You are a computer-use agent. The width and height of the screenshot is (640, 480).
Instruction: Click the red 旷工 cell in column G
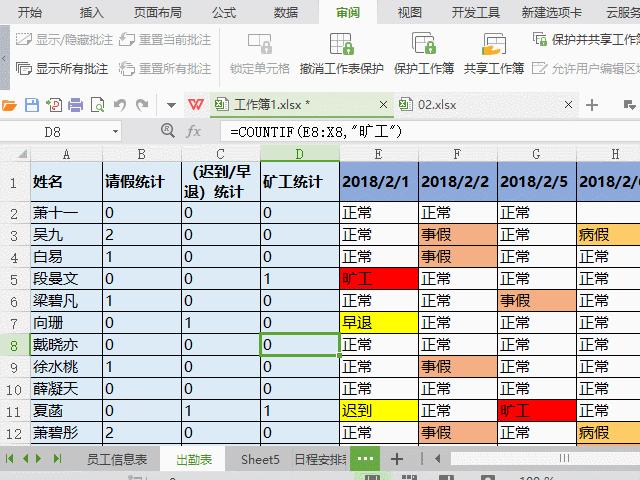click(x=537, y=411)
